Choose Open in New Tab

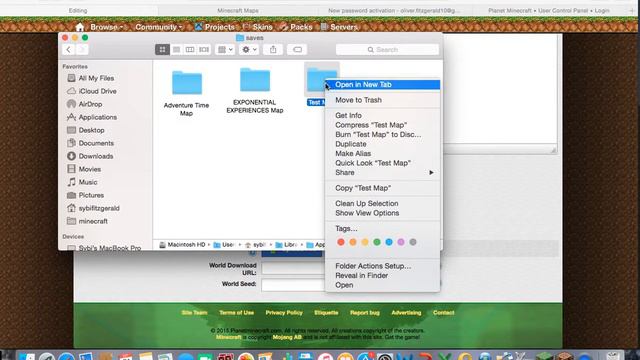click(382, 84)
